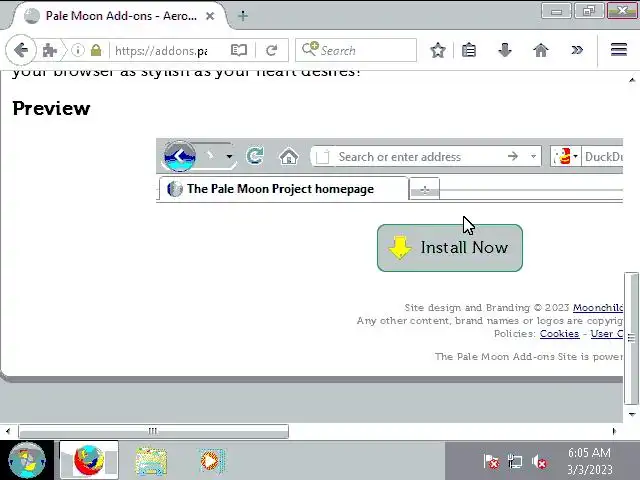Open the Cookies policy link
This screenshot has width=640, height=480.
coord(559,333)
